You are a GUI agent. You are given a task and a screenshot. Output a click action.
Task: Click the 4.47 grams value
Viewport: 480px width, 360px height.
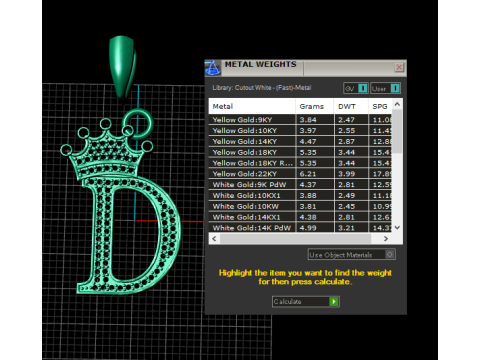pos(308,141)
